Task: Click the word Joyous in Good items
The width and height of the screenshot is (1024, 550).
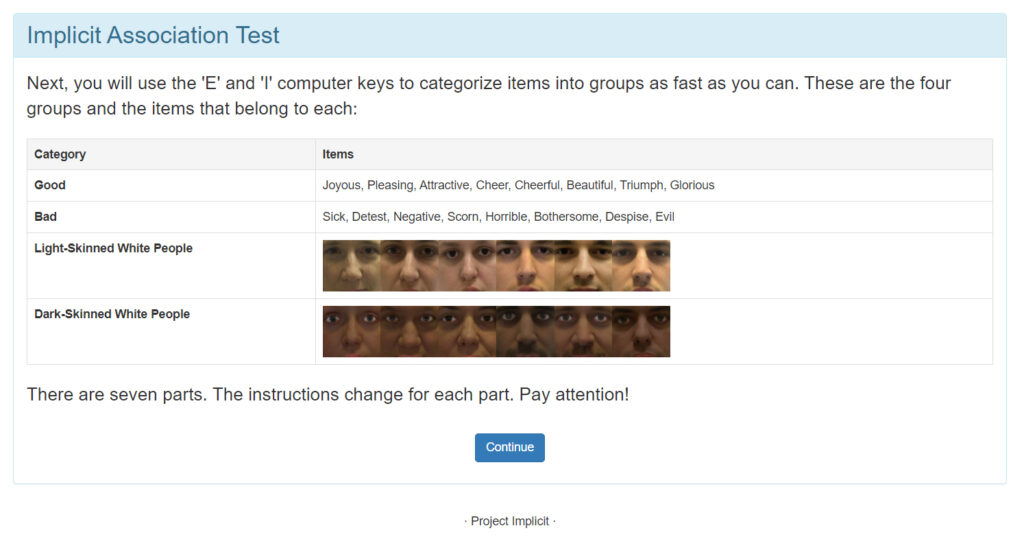Action: point(341,185)
